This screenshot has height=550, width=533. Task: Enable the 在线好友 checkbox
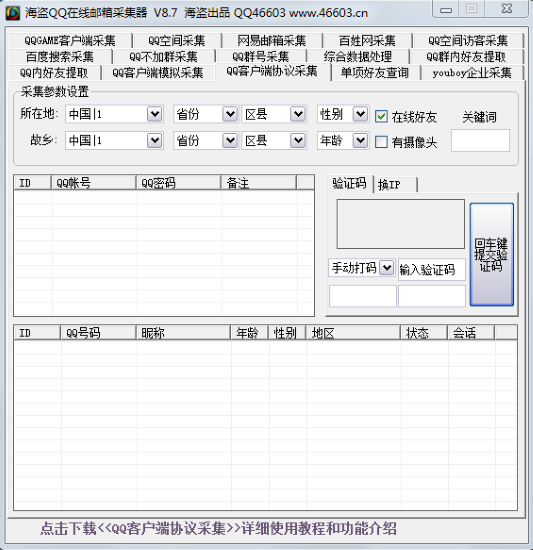(381, 116)
